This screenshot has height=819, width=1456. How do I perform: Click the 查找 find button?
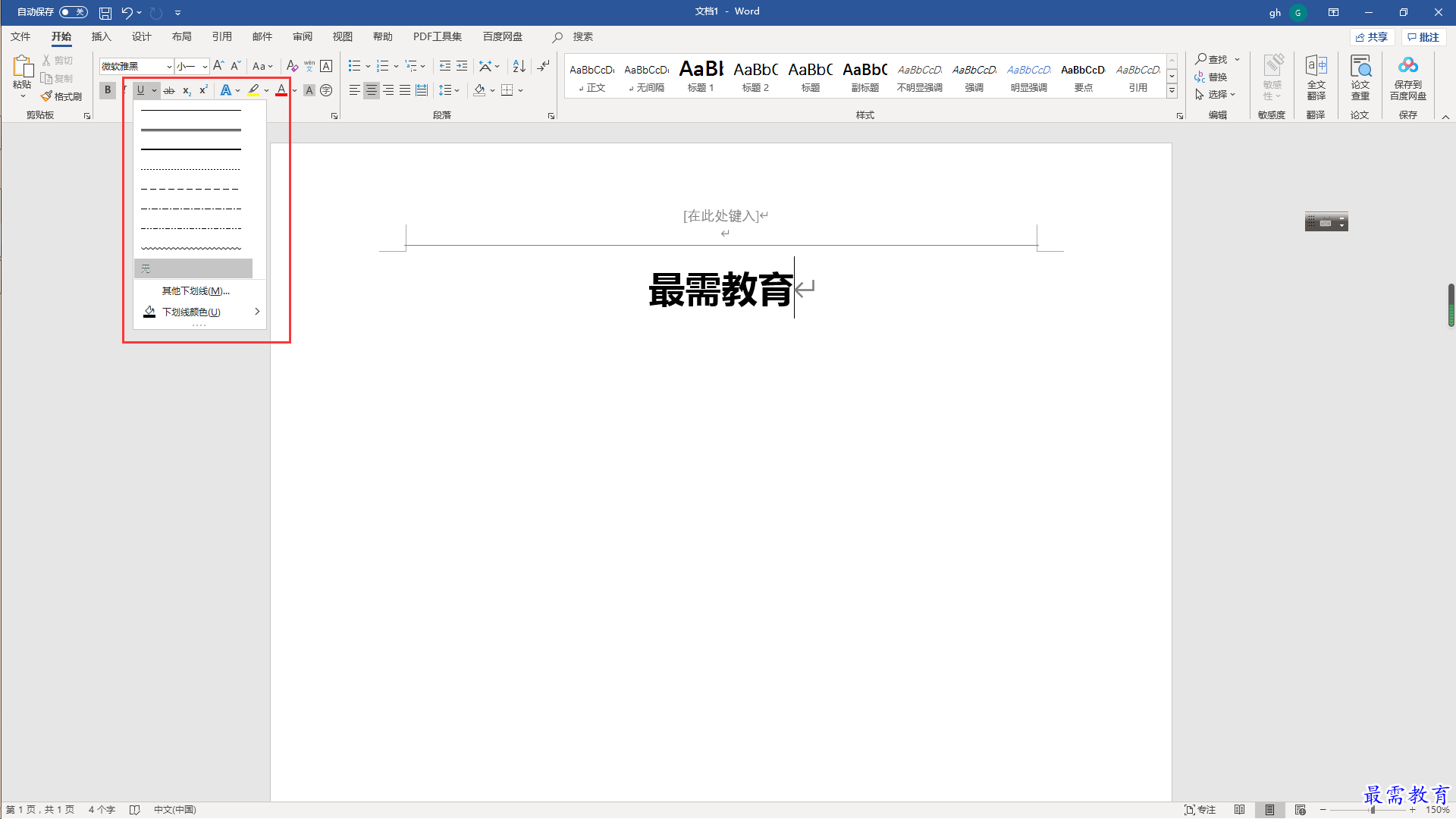[x=1212, y=59]
